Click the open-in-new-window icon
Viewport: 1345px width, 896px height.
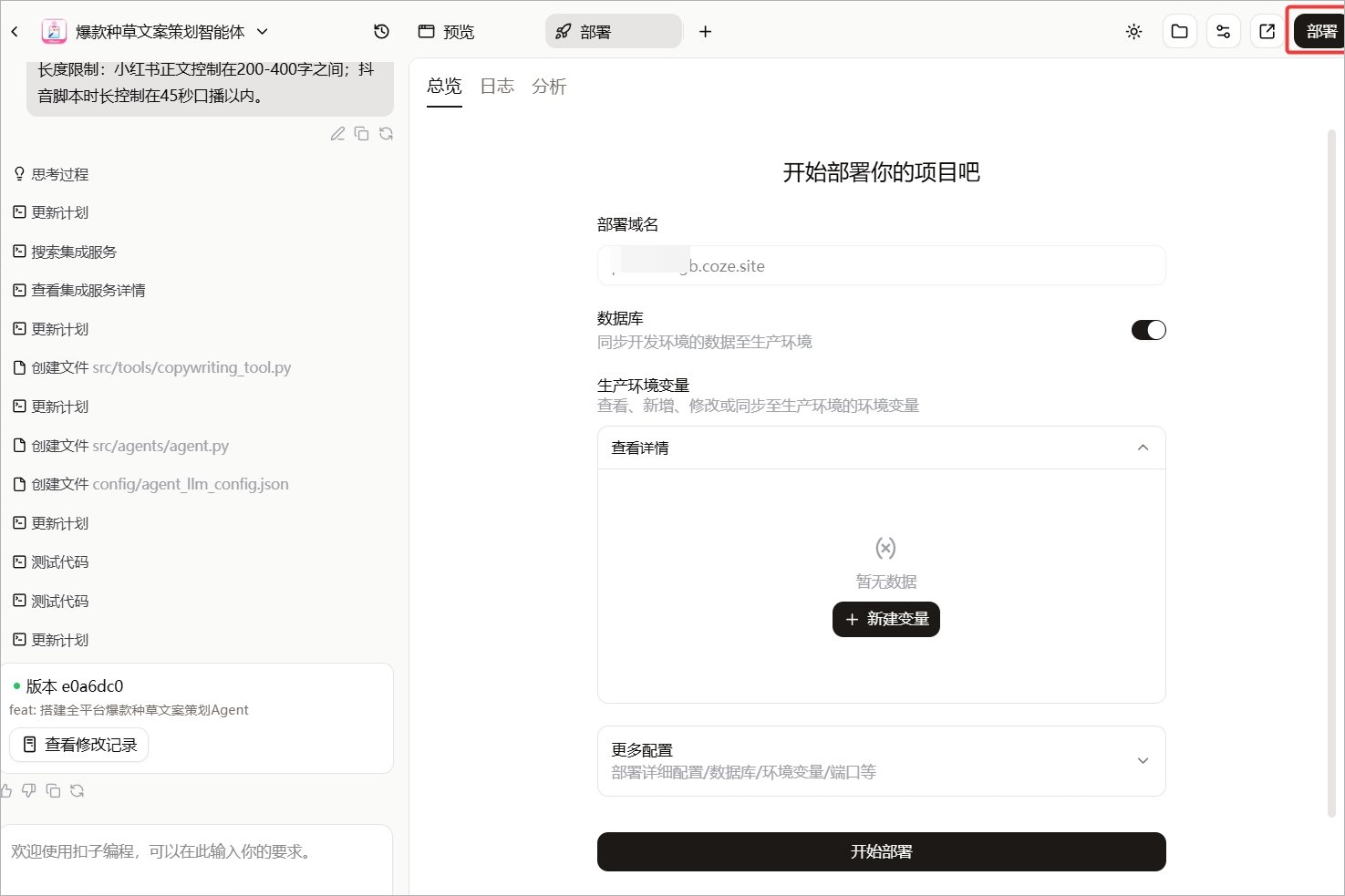tap(1267, 32)
